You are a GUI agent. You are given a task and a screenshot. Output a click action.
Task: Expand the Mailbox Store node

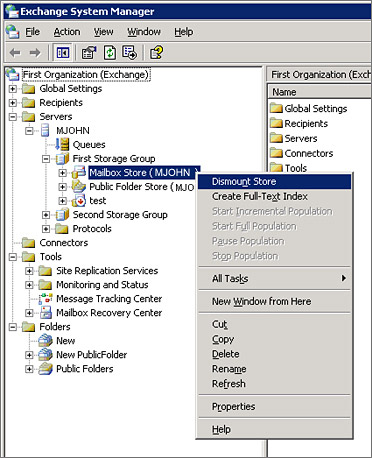(62, 173)
